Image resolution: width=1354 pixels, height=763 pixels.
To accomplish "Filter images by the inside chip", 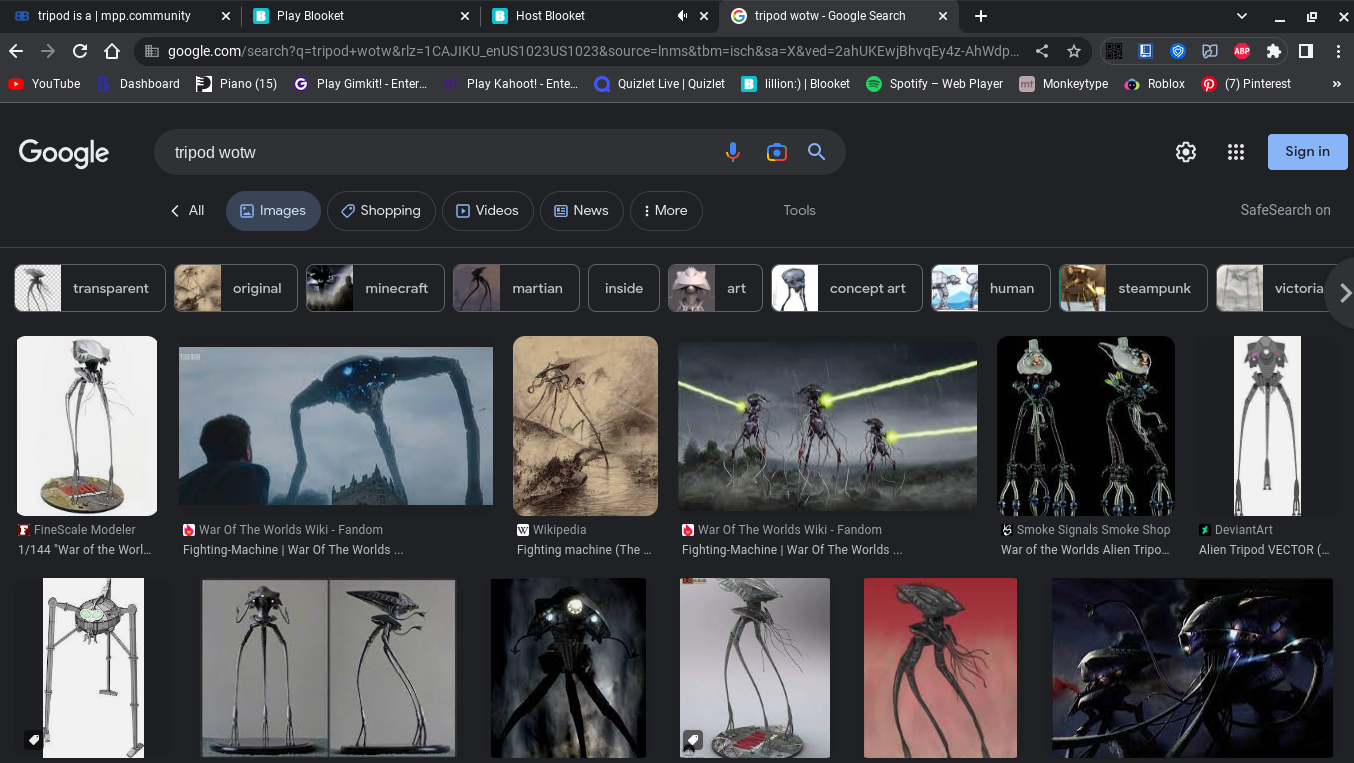I will coord(624,288).
